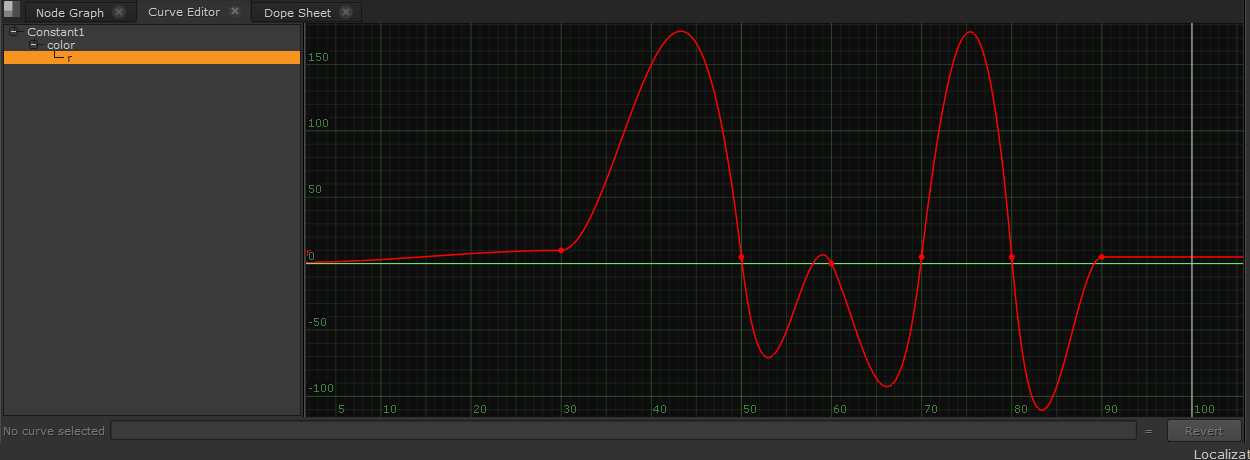Select the Curve Editor tab

click(x=184, y=13)
